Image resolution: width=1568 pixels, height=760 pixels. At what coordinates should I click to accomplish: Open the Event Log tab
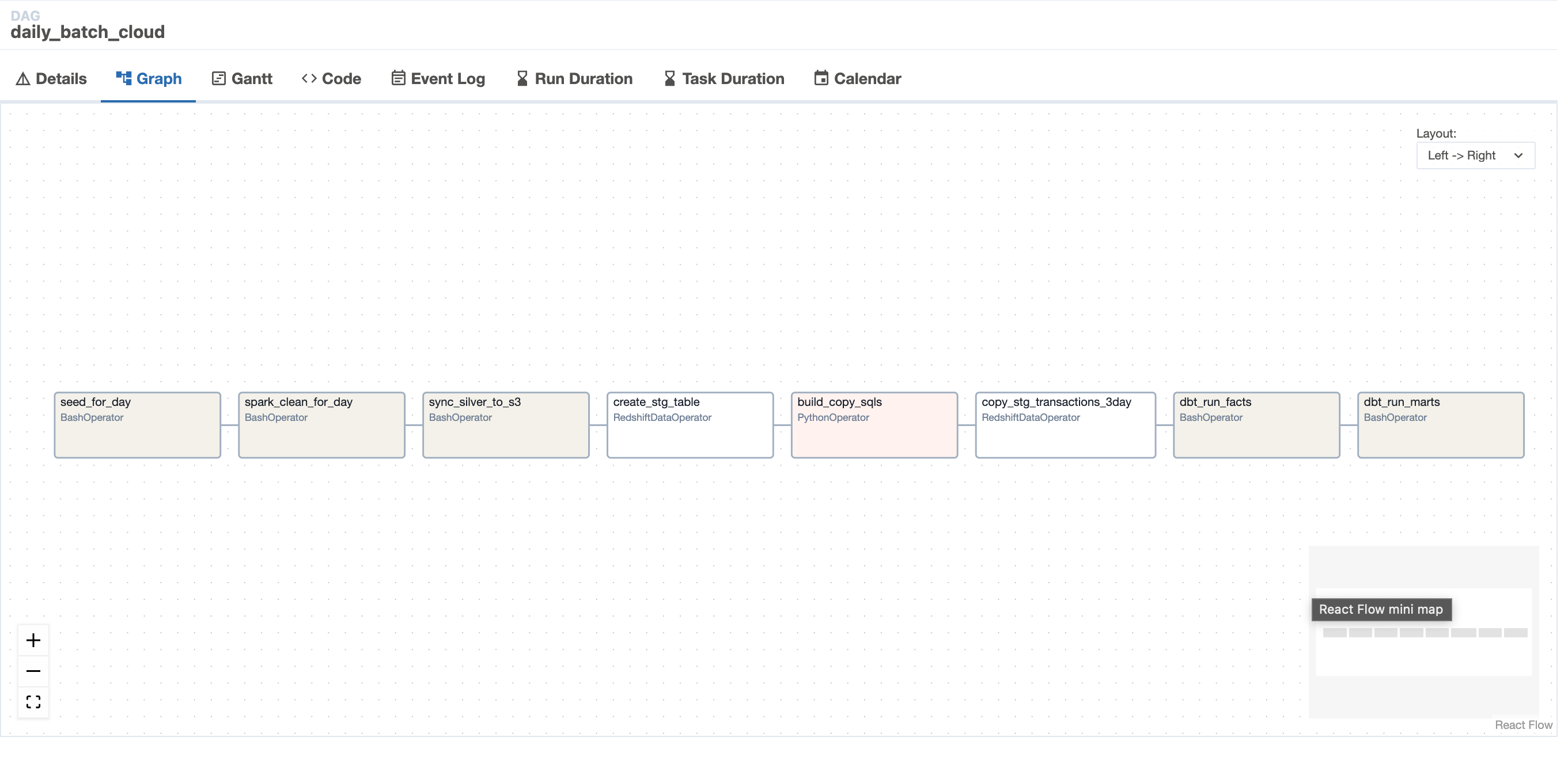(438, 78)
